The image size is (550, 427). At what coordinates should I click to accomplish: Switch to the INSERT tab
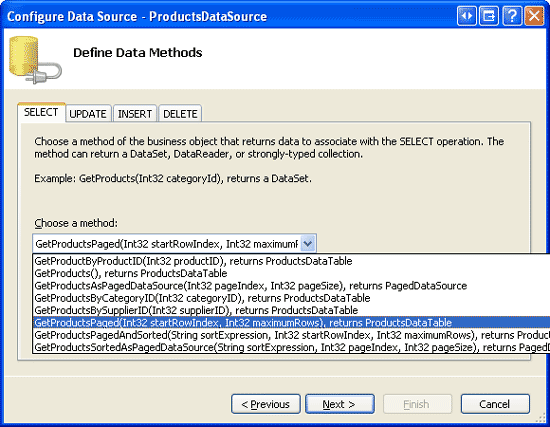pos(135,114)
